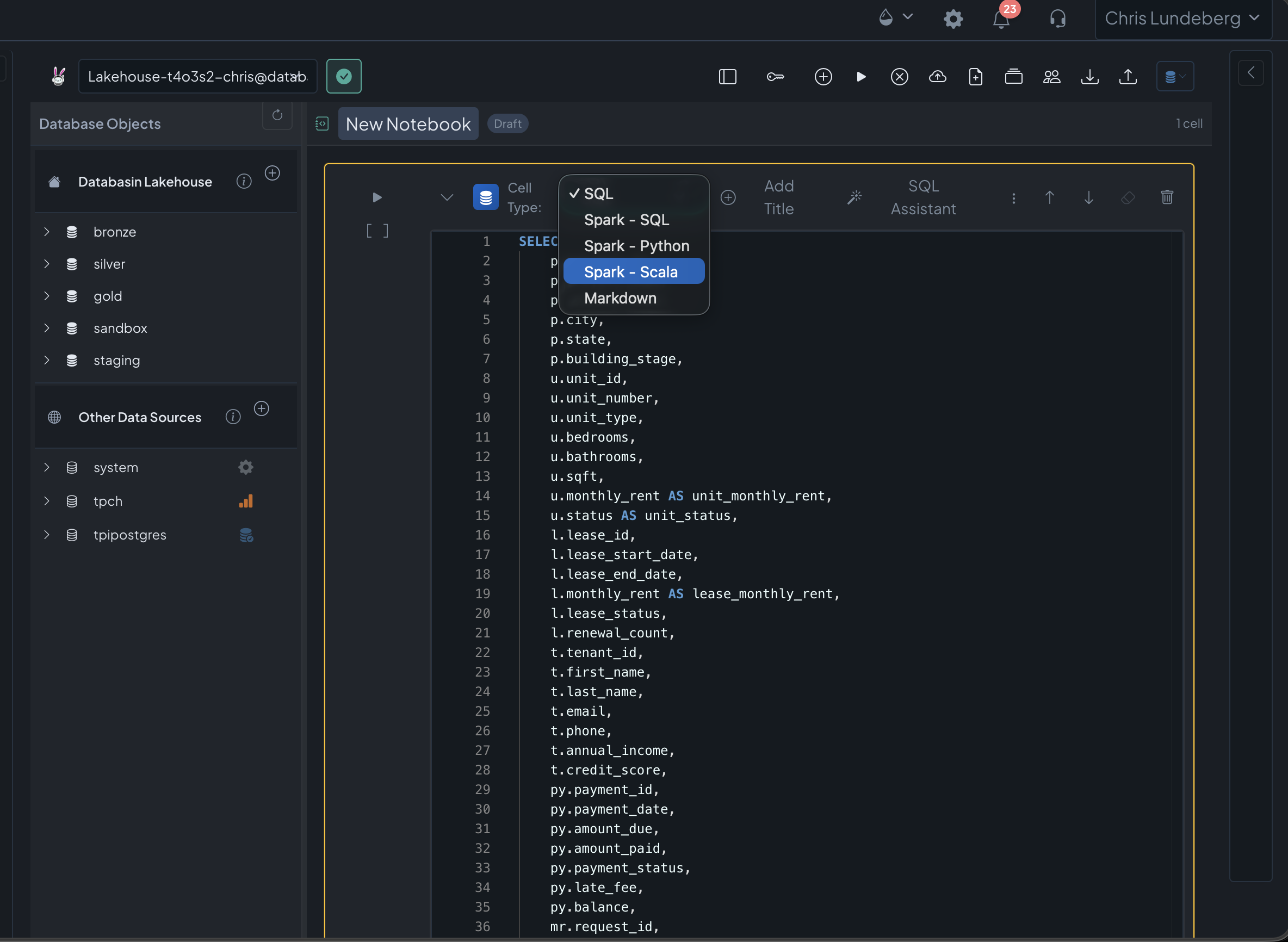The height and width of the screenshot is (942, 1288).
Task: Collapse the cell with the chevron
Action: coord(447,197)
